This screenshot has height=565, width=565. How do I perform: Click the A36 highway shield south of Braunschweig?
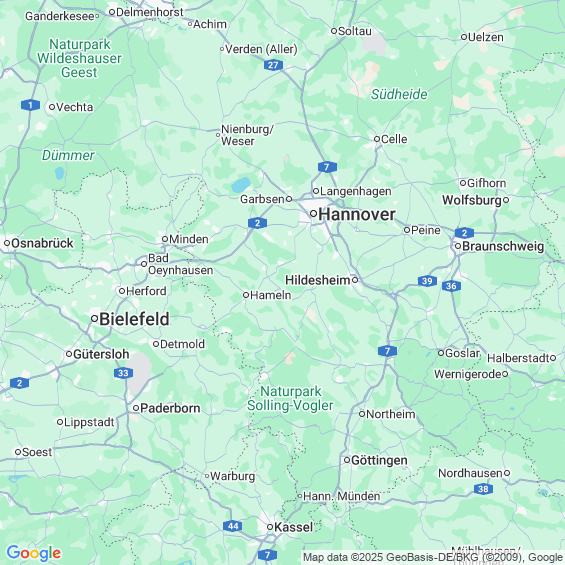451,286
